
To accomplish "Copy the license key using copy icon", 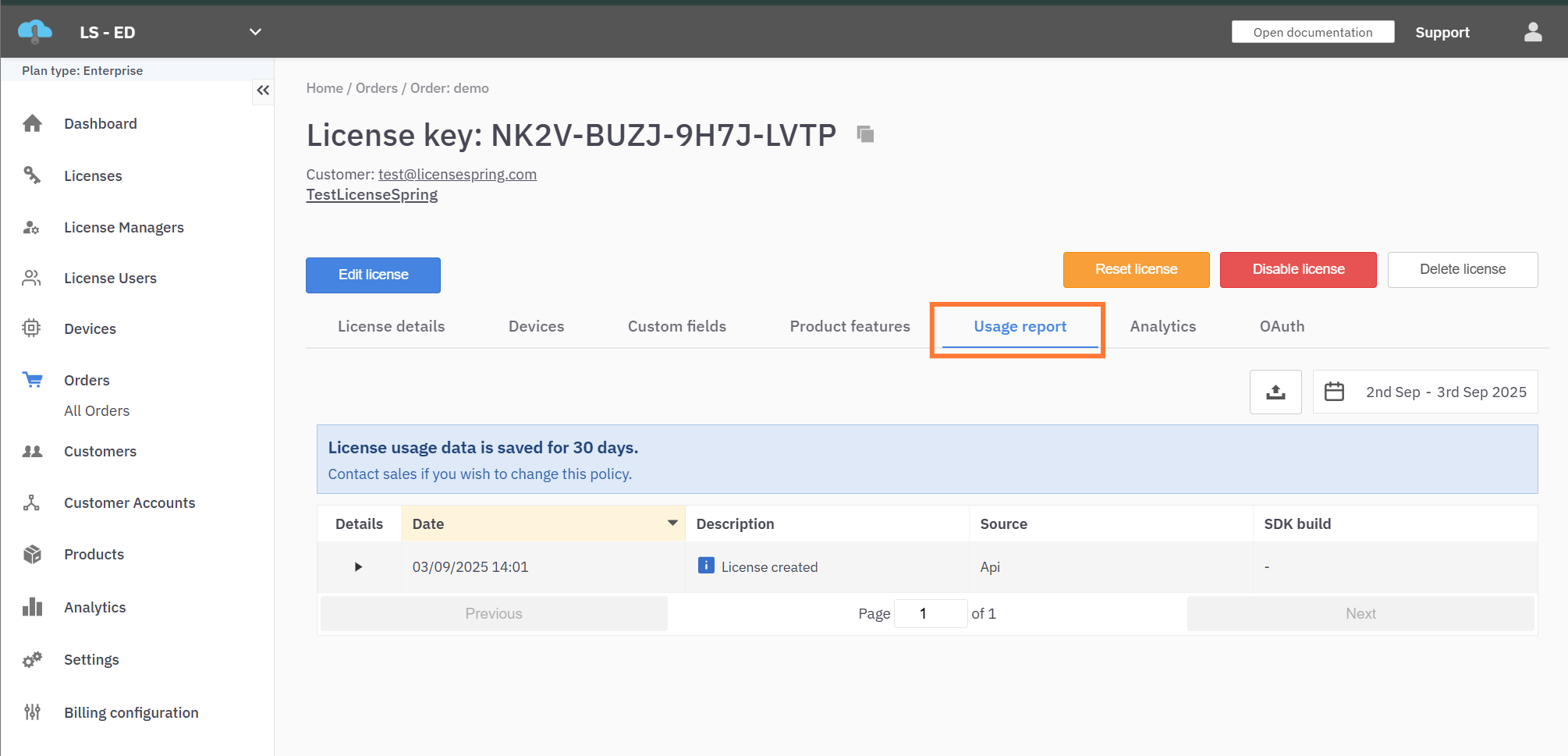I will [x=865, y=134].
